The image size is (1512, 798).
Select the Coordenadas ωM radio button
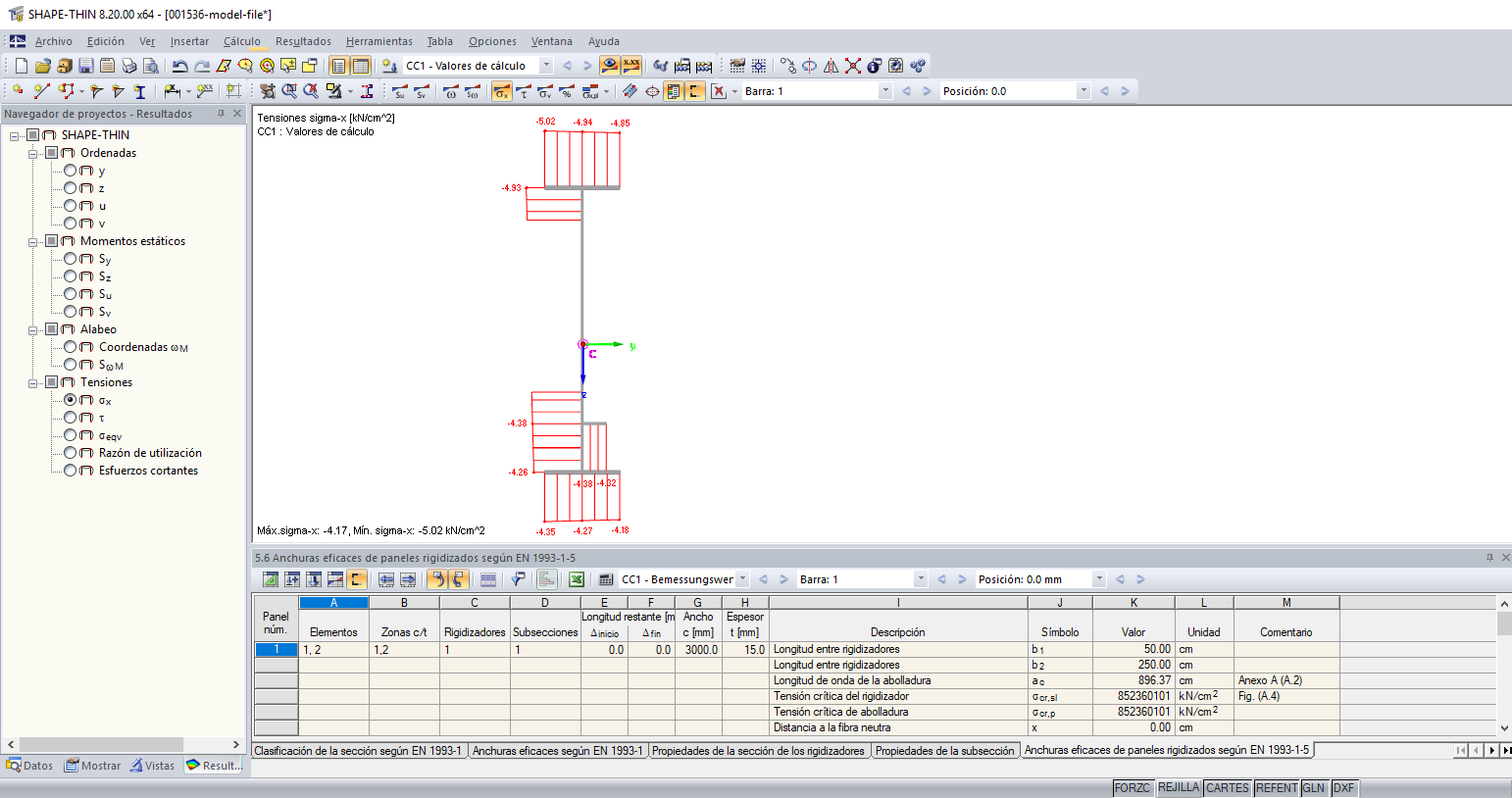tap(70, 347)
